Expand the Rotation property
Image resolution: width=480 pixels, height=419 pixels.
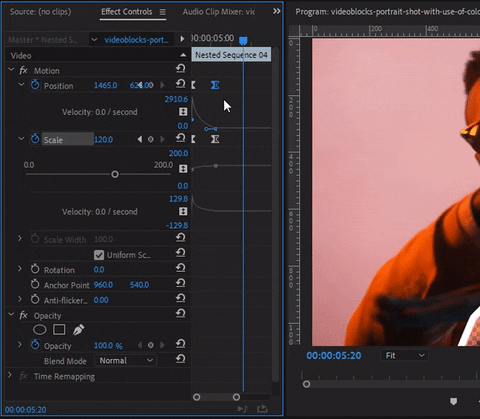click(x=20, y=268)
